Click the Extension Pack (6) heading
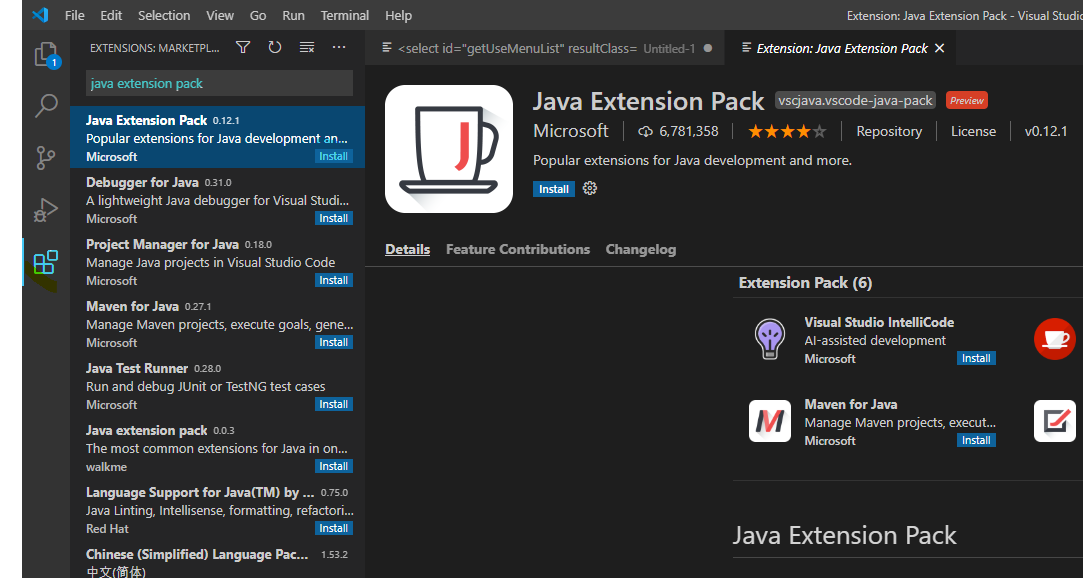This screenshot has width=1083, height=578. click(x=805, y=282)
